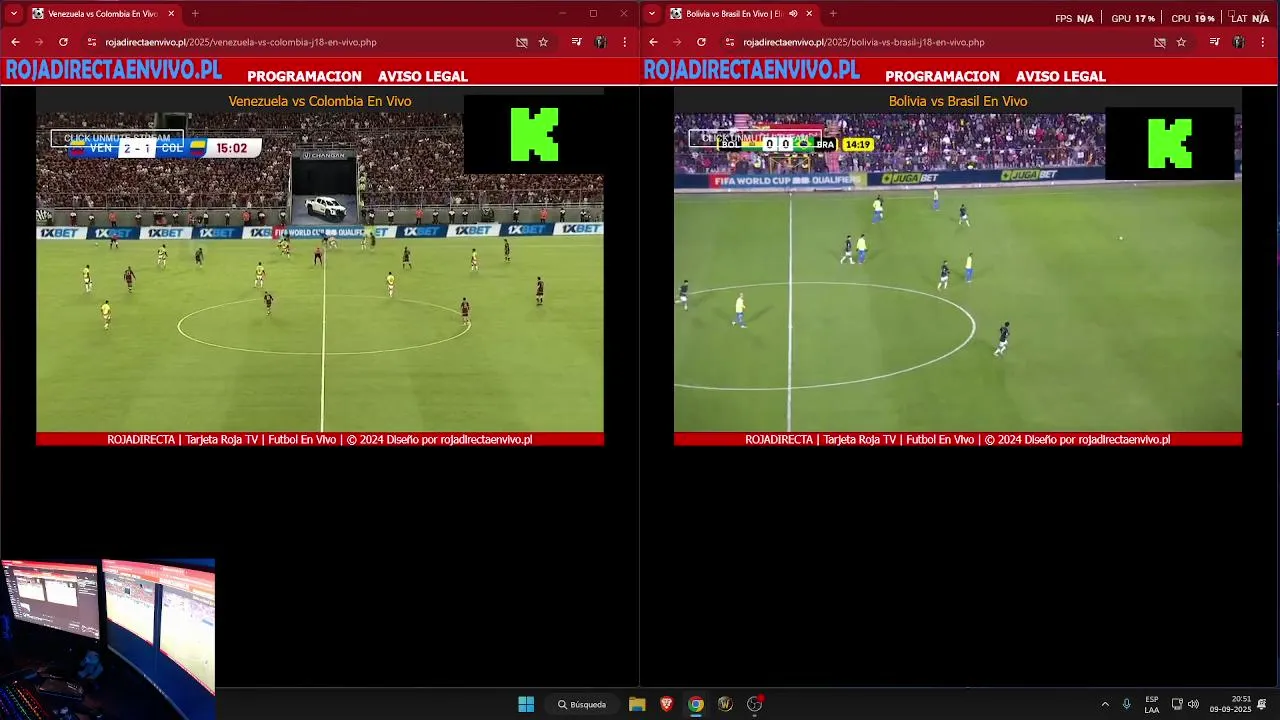Open notifications bell in taskbar
Viewport: 1280px width, 720px height.
coord(1262,704)
